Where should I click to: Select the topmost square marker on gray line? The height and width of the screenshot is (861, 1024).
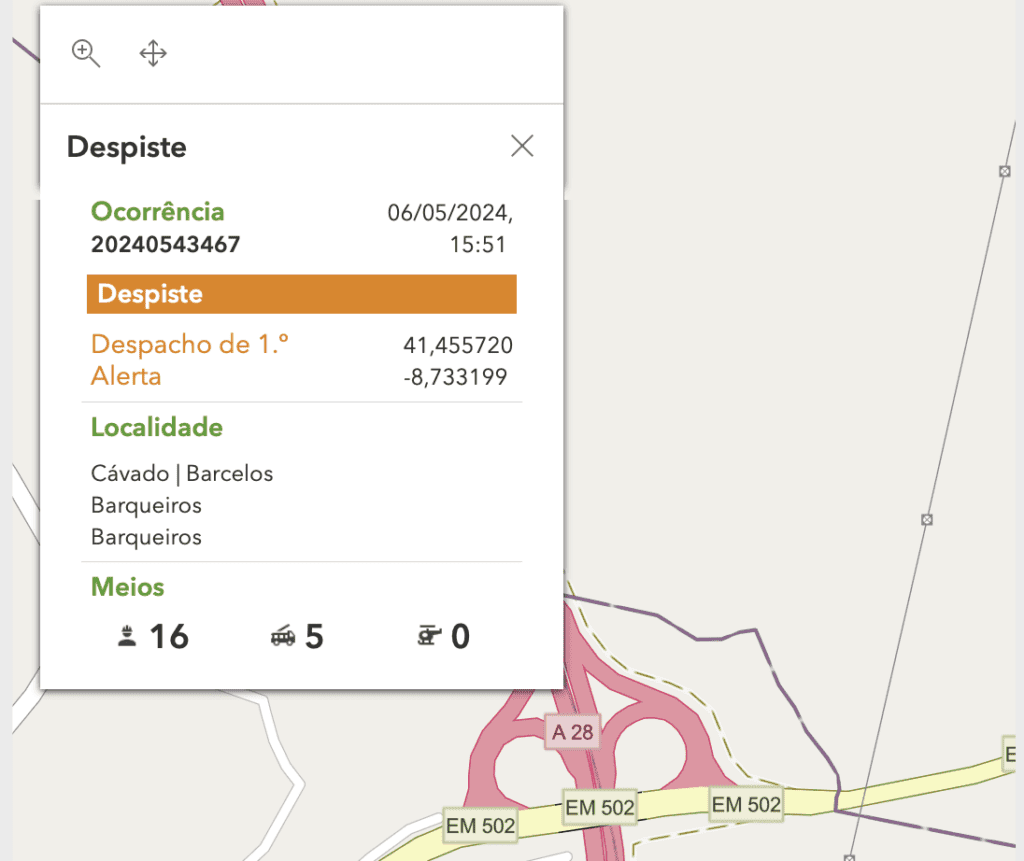(x=1005, y=172)
